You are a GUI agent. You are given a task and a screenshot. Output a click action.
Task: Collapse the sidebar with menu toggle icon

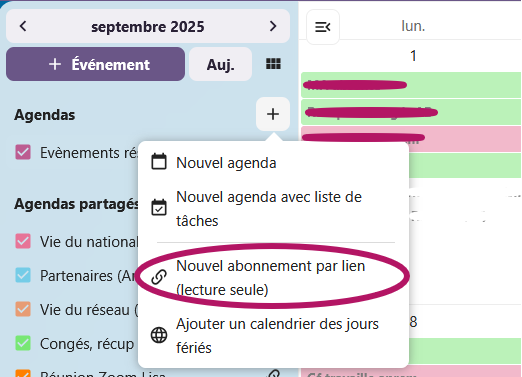click(323, 27)
